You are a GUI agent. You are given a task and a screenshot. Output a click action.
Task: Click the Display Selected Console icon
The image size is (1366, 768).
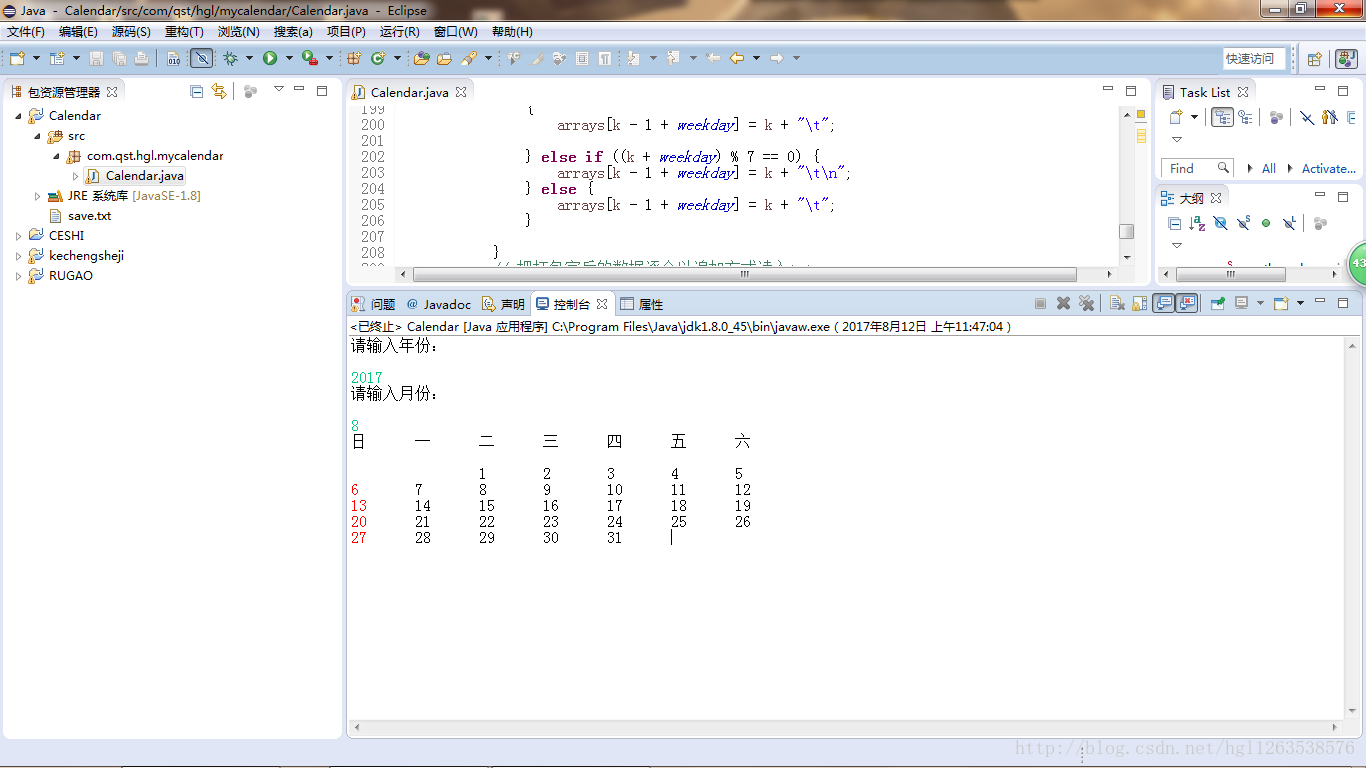(1242, 303)
